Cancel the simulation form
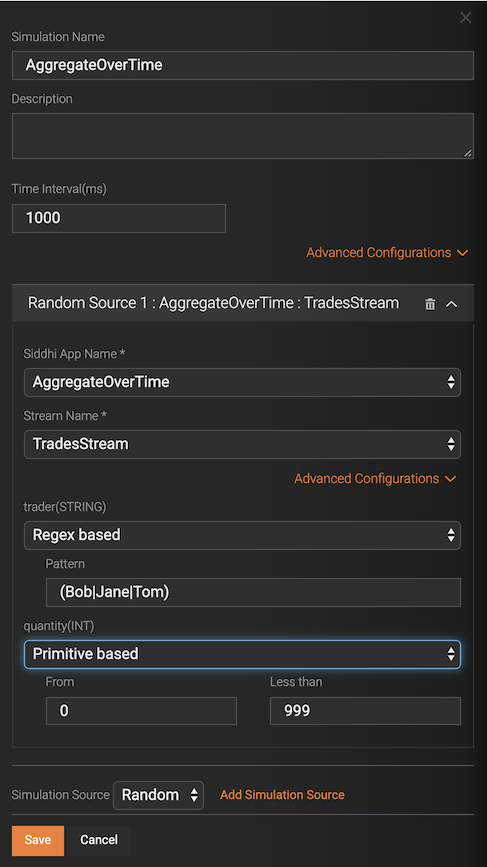 (98, 840)
